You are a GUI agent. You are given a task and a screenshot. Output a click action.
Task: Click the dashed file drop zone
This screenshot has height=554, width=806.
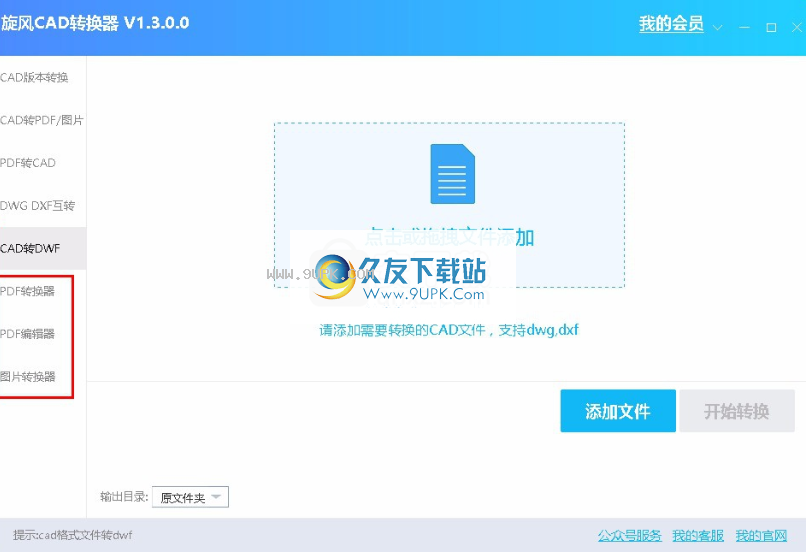coord(449,205)
